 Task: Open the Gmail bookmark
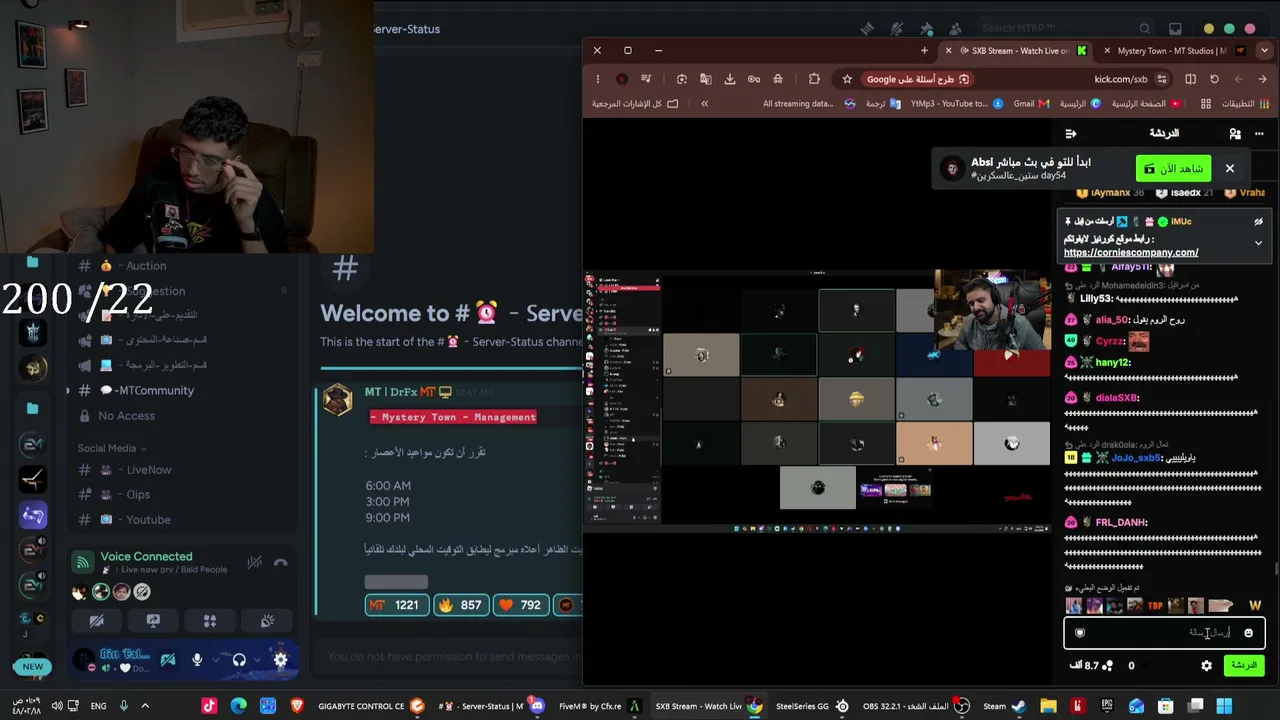click(1031, 103)
